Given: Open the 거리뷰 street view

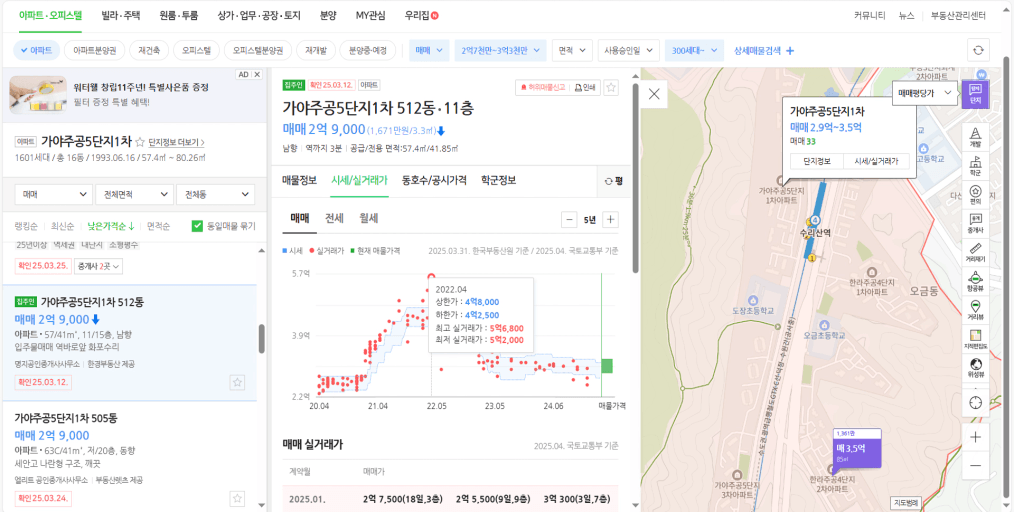Looking at the screenshot, I should [x=975, y=310].
